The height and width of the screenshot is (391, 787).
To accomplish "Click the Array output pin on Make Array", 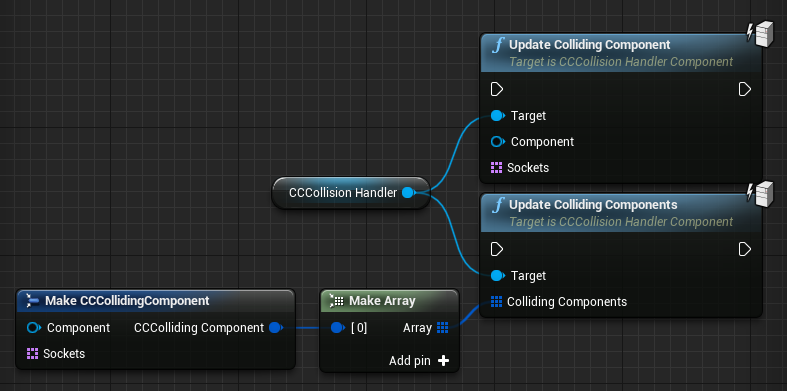I will point(442,328).
